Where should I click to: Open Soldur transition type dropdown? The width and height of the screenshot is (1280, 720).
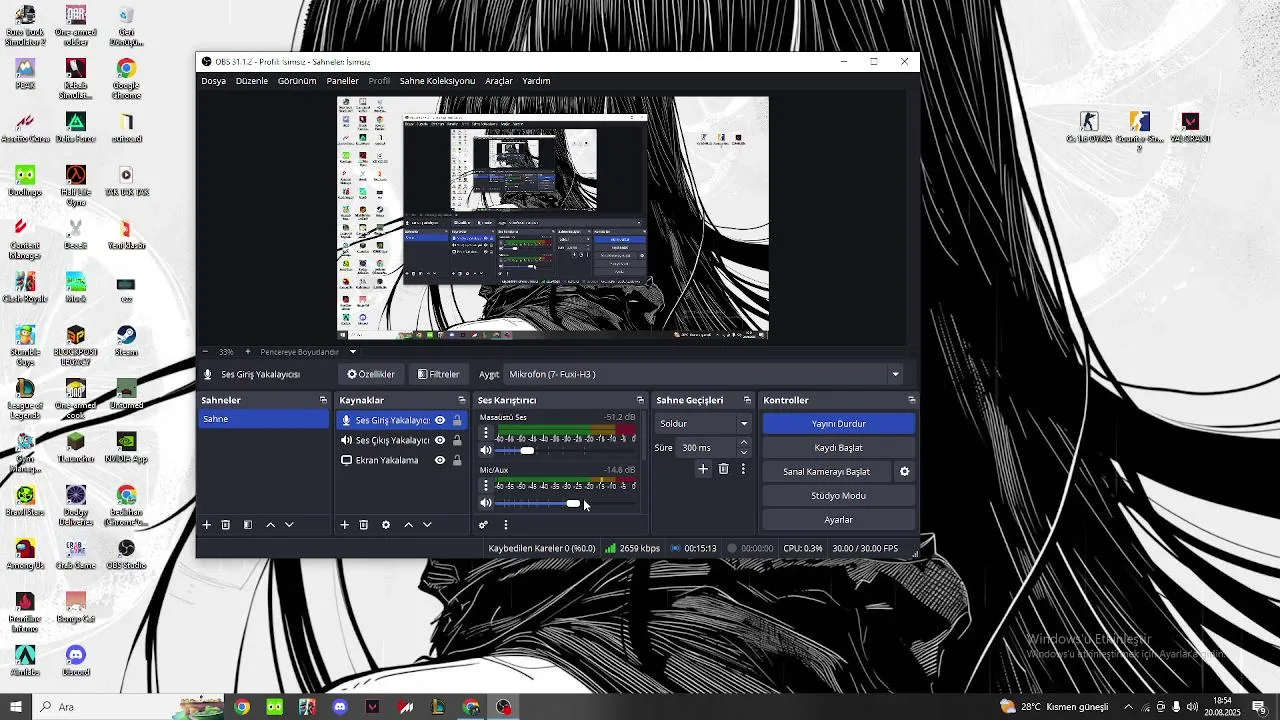pyautogui.click(x=703, y=424)
